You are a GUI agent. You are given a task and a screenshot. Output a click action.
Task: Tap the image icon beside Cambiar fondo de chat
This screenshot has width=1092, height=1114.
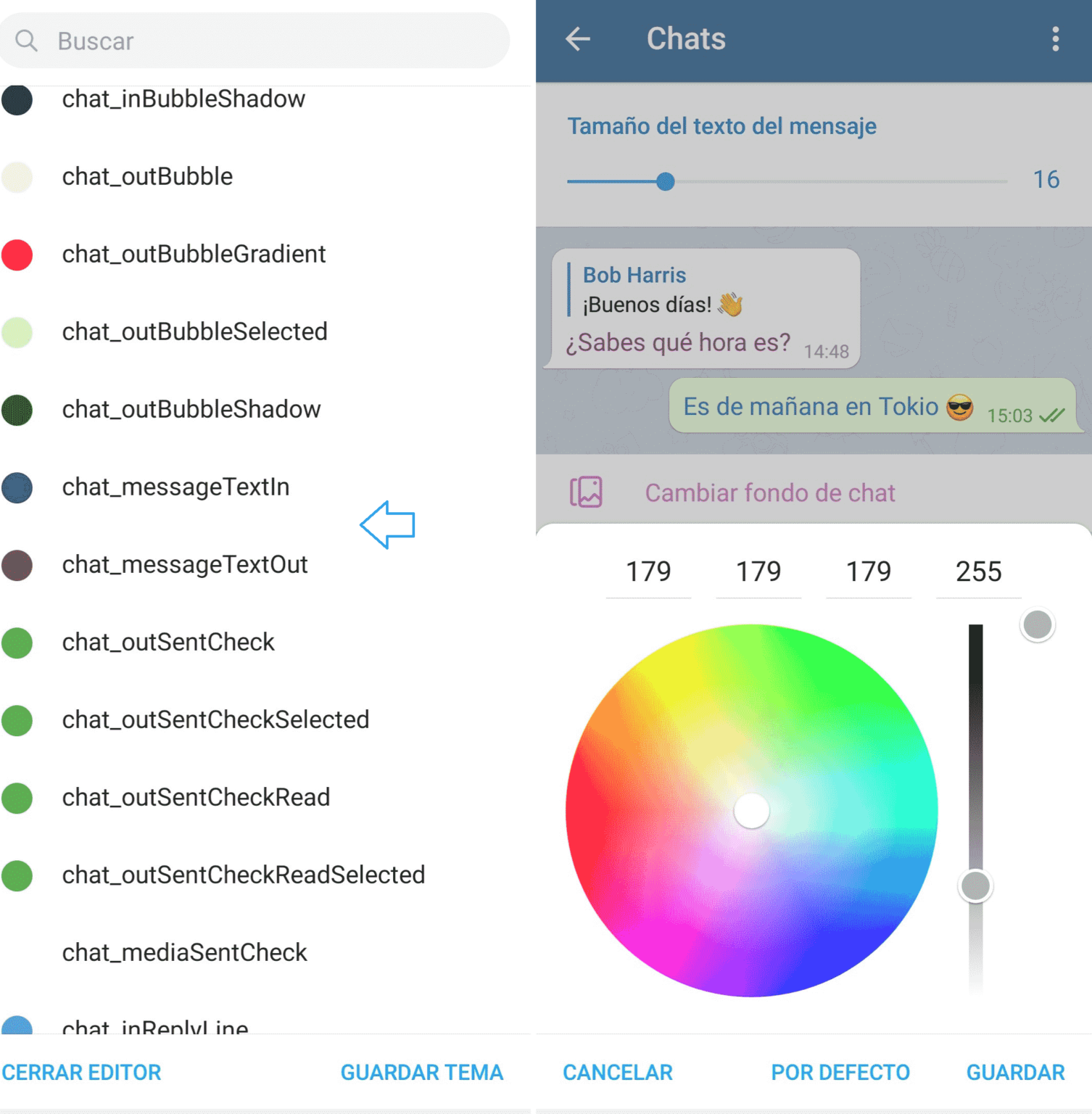(587, 492)
